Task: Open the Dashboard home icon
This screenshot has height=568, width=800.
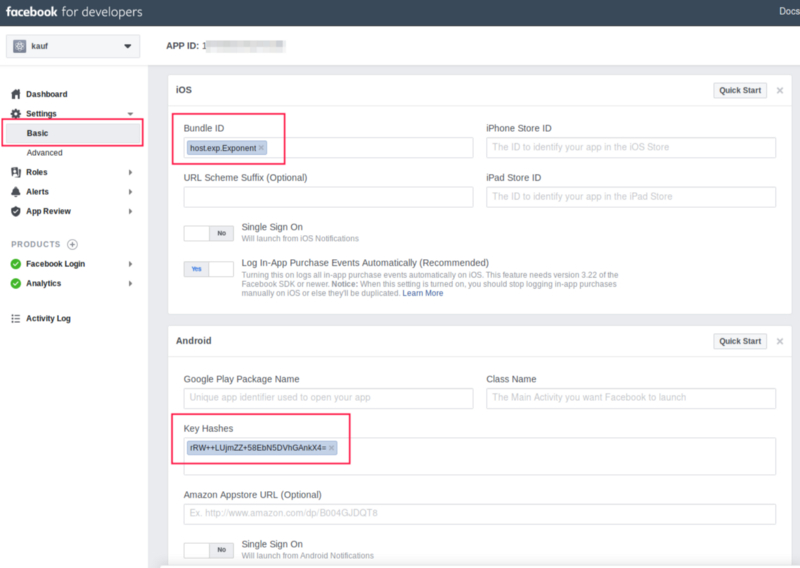Action: tap(16, 94)
